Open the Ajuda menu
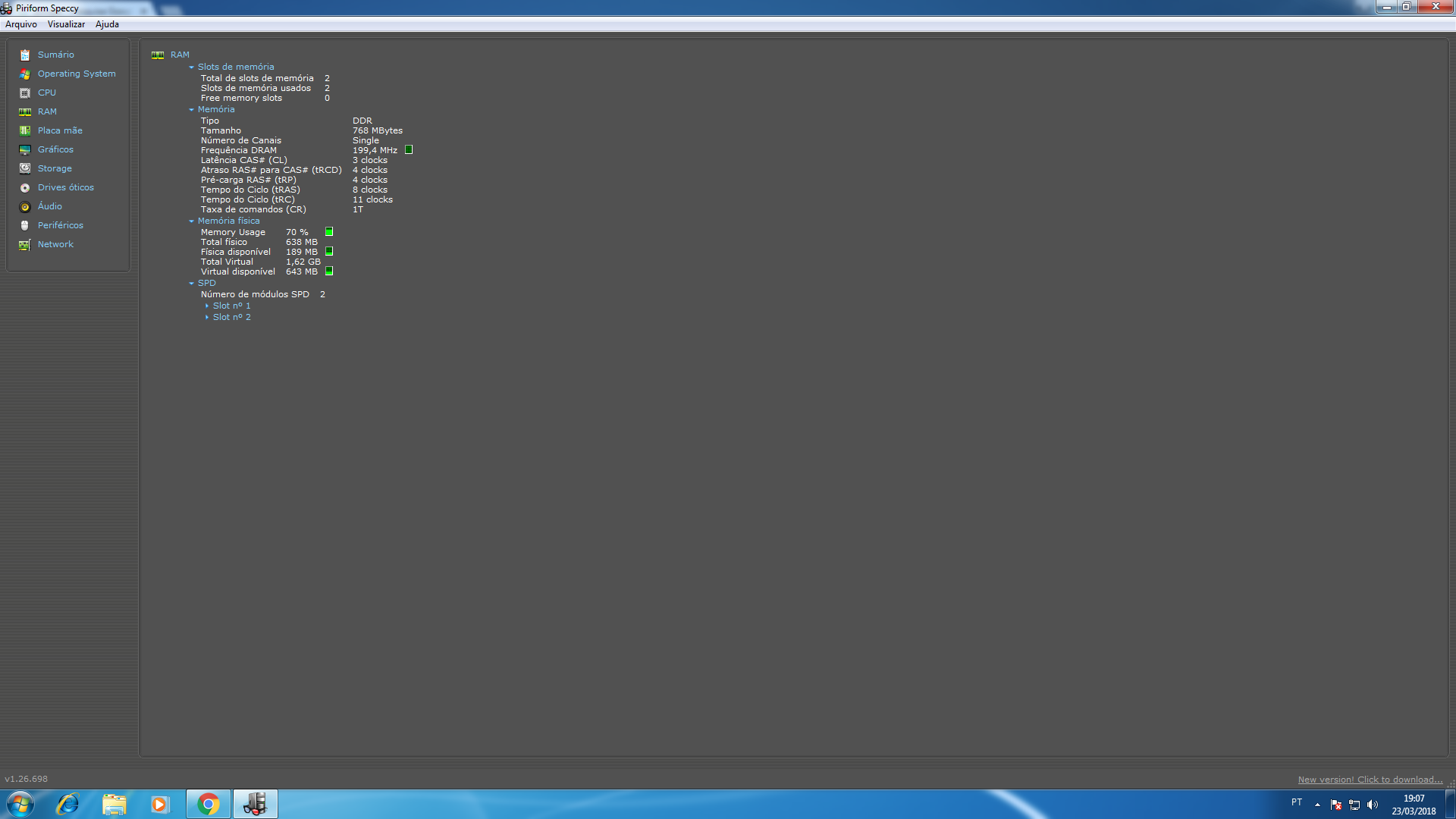The image size is (1456, 819). [x=107, y=24]
